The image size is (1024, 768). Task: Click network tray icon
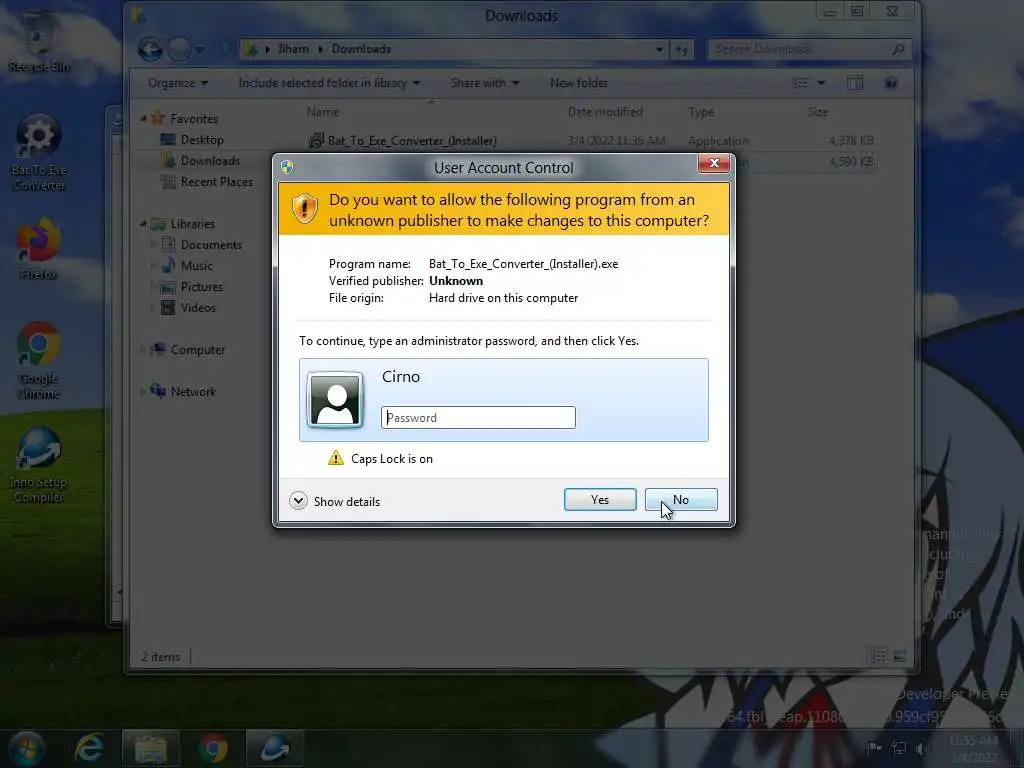click(899, 748)
